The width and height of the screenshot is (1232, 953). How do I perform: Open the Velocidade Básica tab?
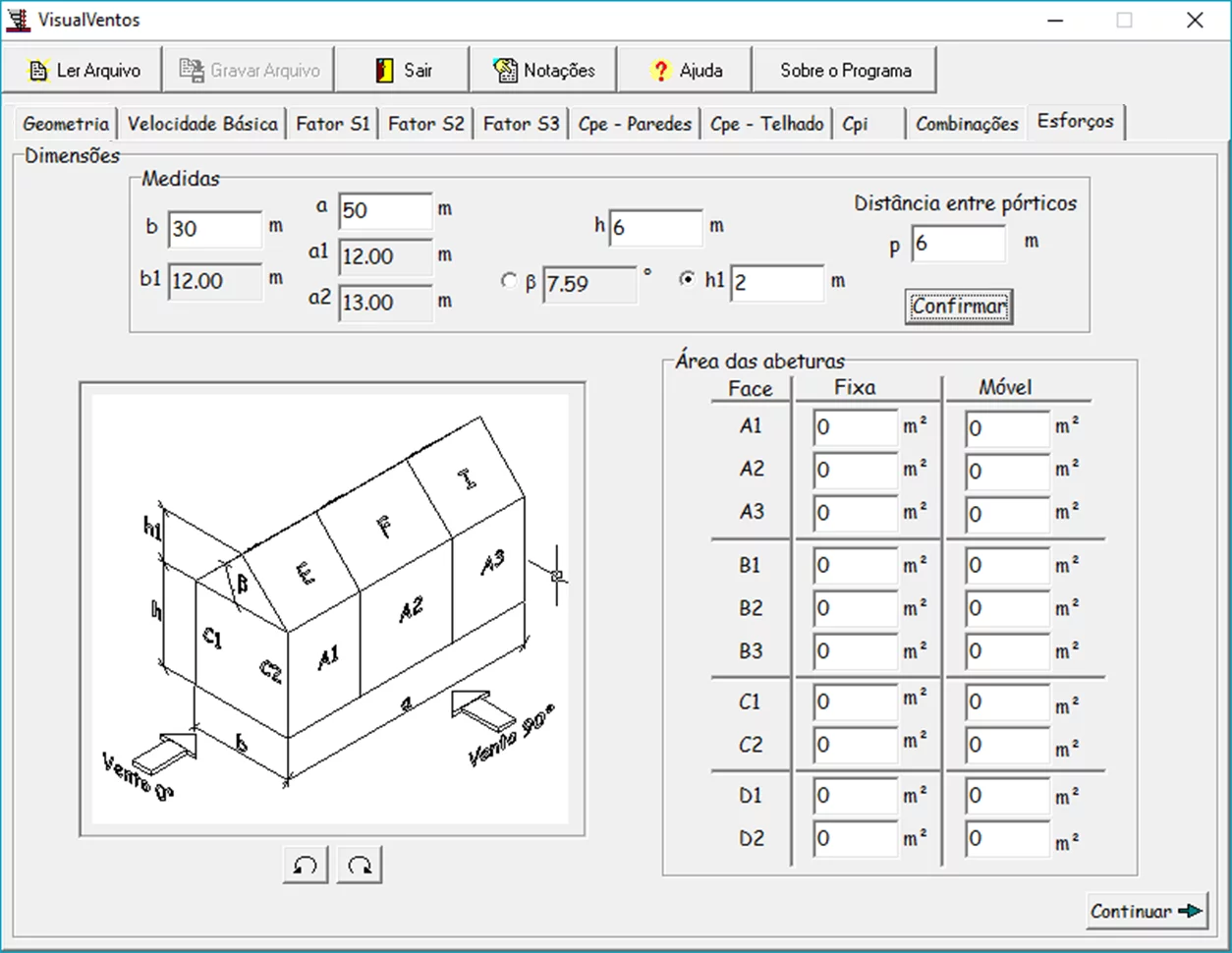[x=202, y=124]
